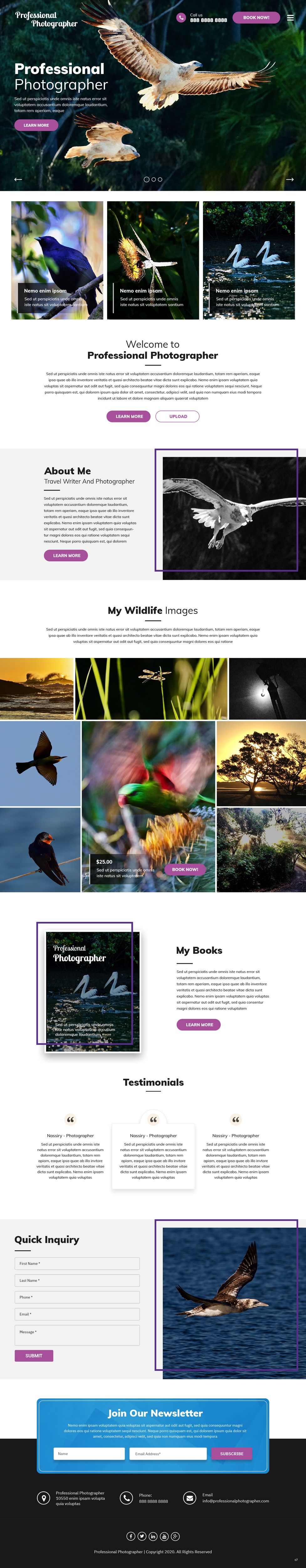The height and width of the screenshot is (1568, 306).
Task: Open the pelicans photo card
Action: 249,261
